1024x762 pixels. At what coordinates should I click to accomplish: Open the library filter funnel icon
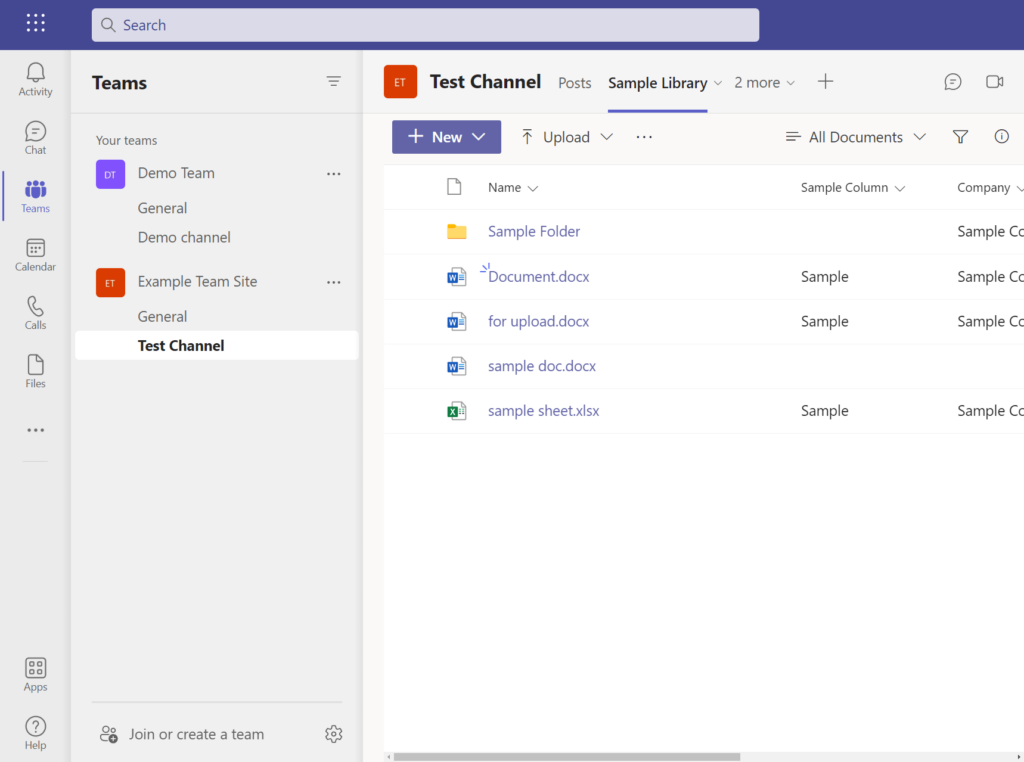point(960,136)
